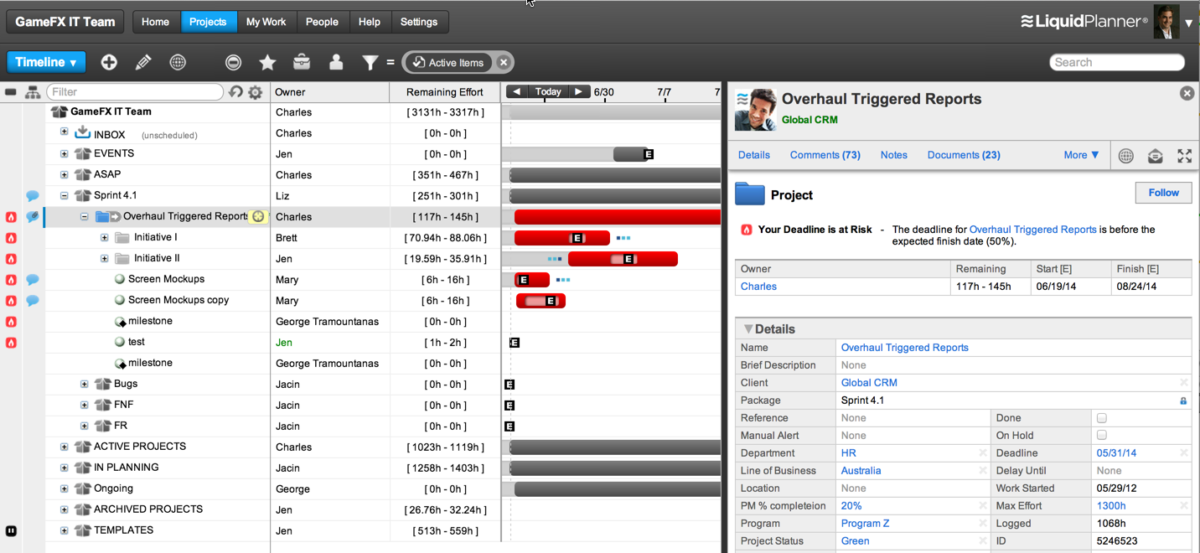
Task: Click the add item plus icon
Action: (x=109, y=62)
